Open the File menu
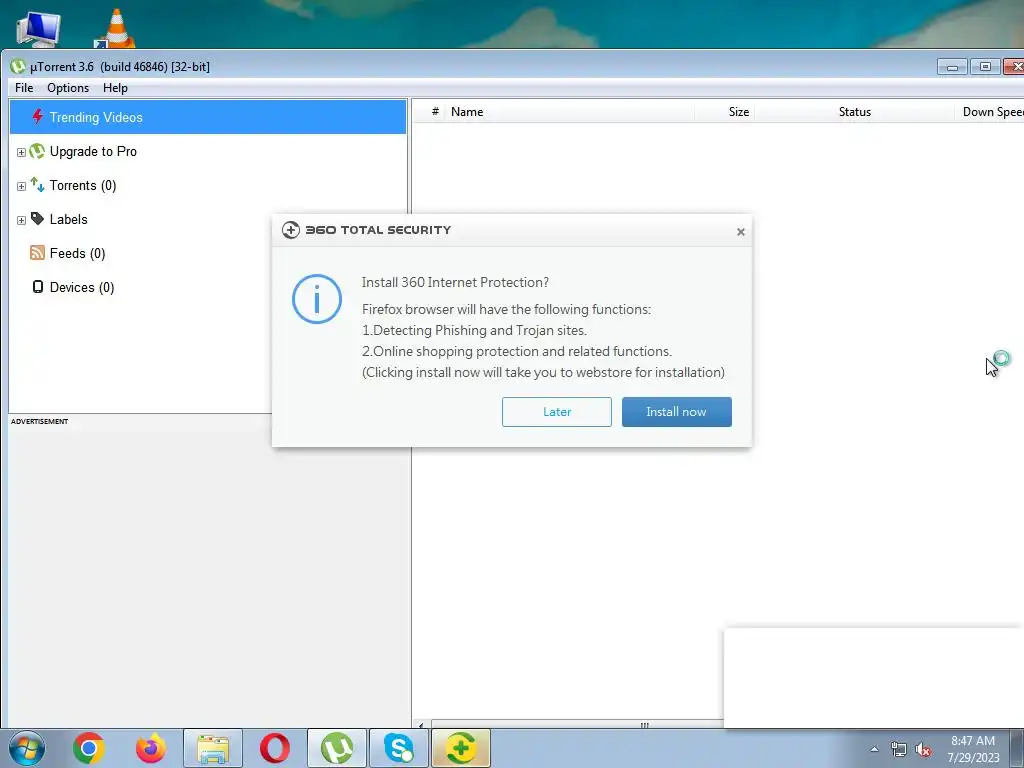1024x768 pixels. [x=24, y=88]
